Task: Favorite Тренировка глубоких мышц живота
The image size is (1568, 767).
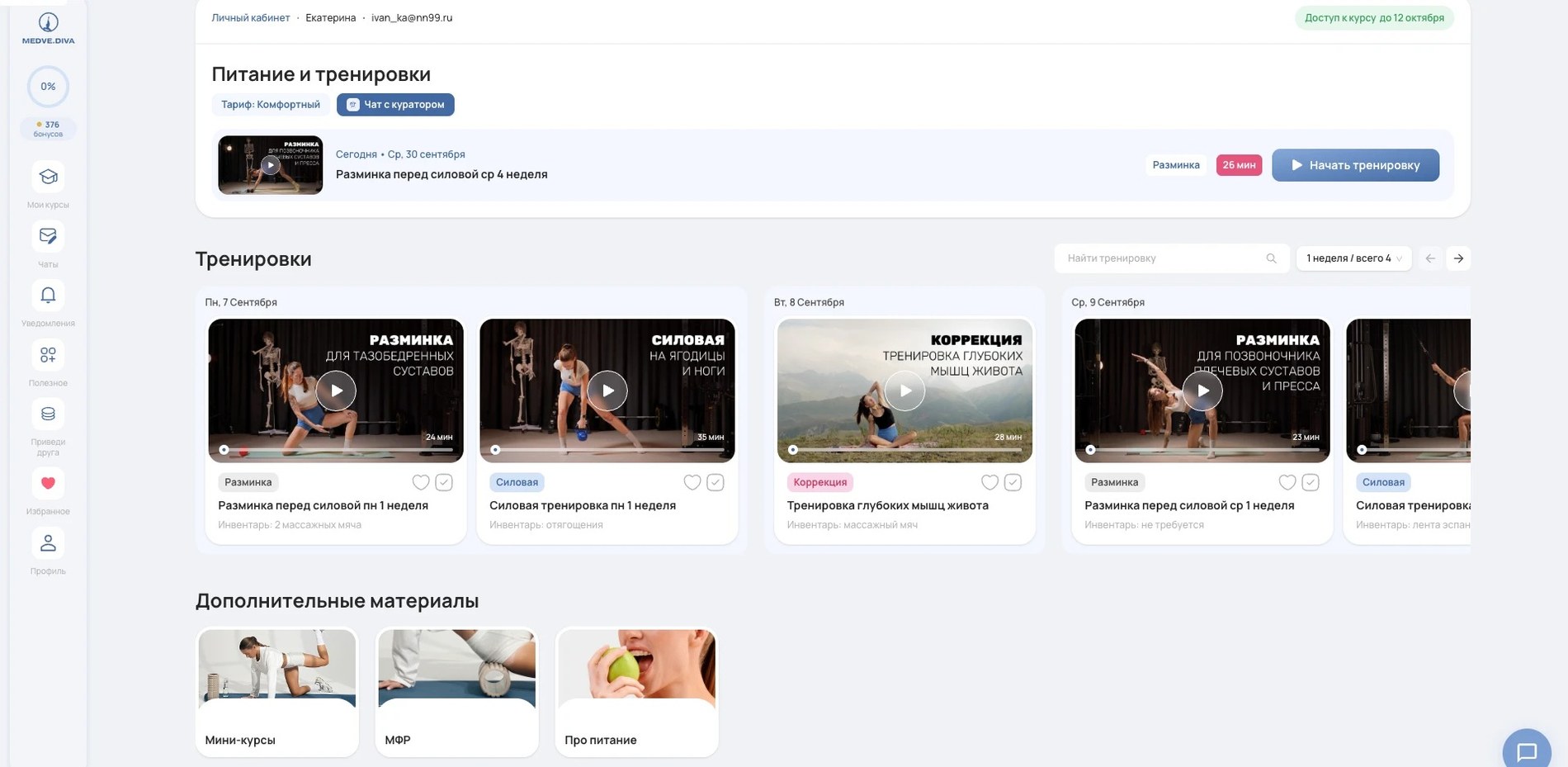Action: (989, 482)
